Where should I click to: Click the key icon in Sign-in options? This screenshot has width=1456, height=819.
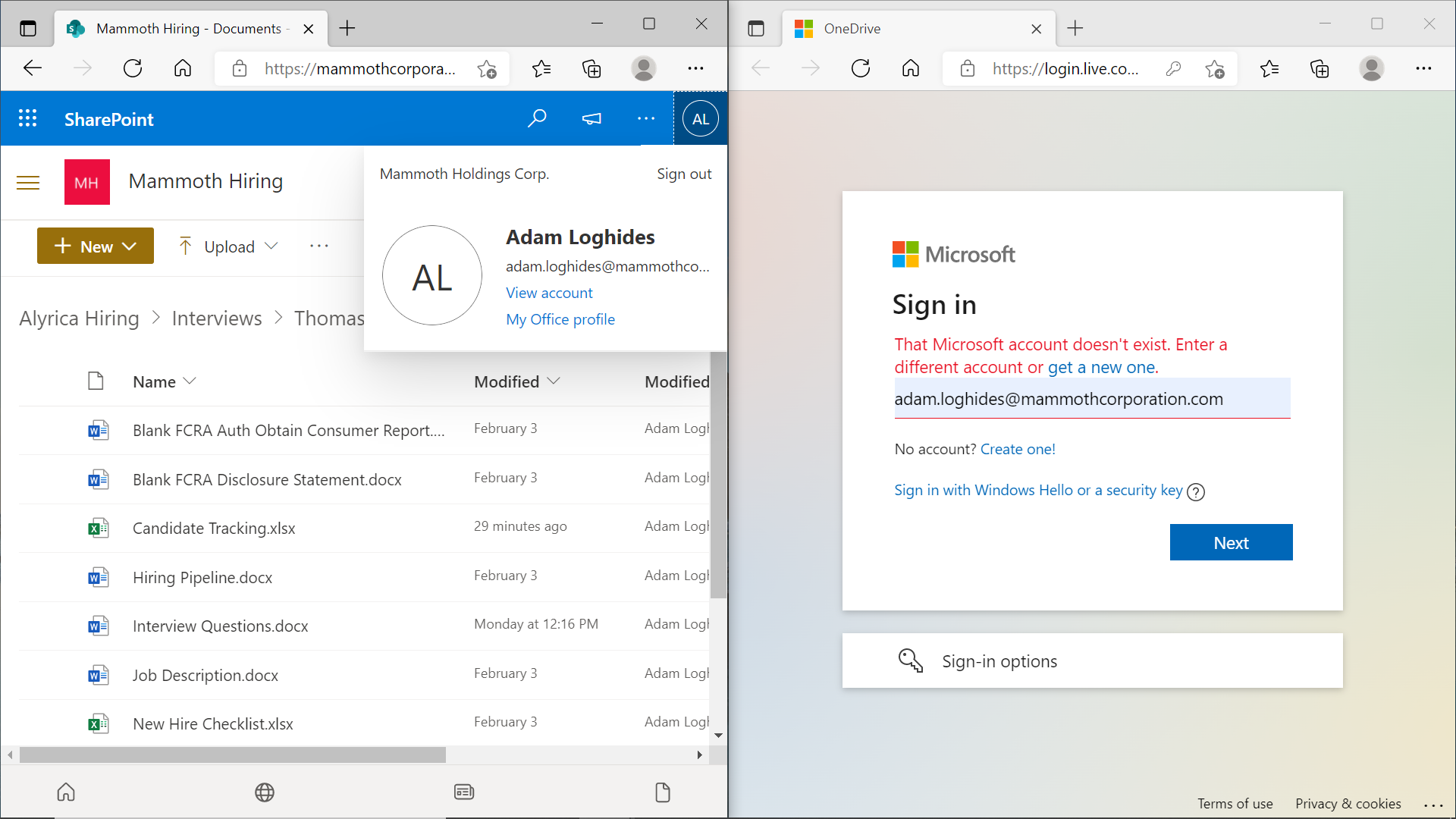coord(910,661)
